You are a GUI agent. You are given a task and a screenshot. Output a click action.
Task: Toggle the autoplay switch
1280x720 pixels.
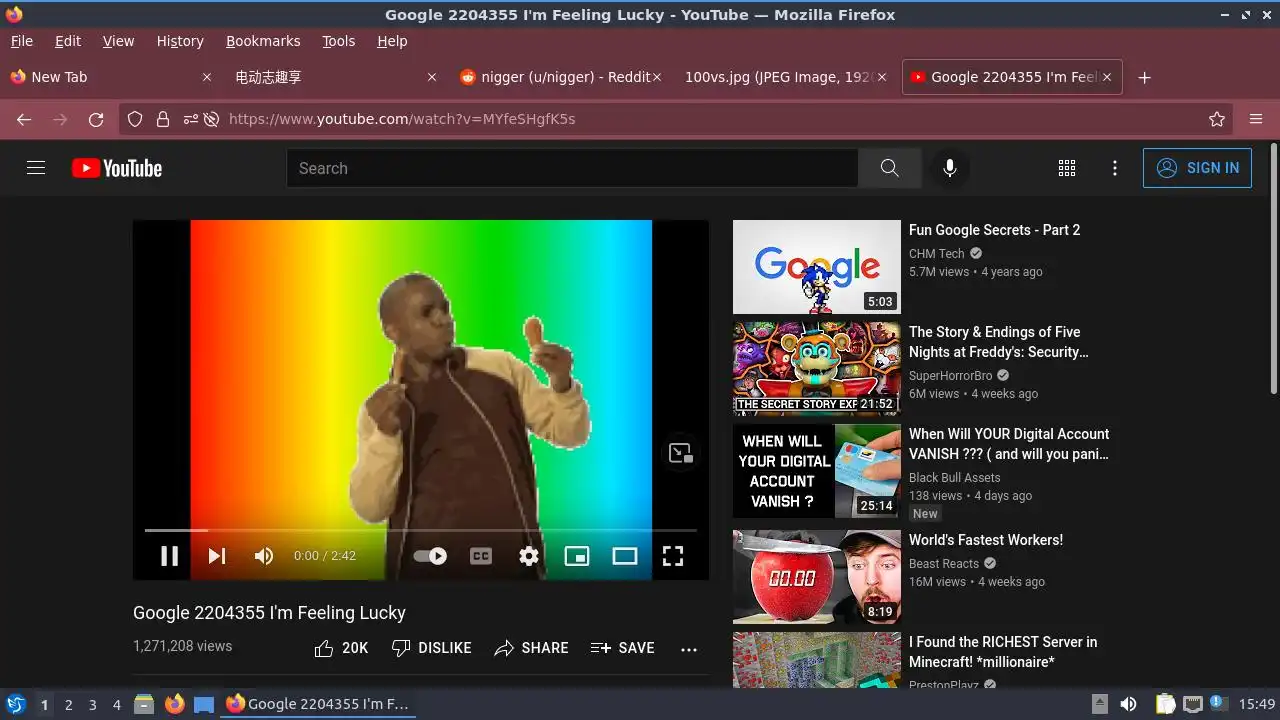click(x=430, y=556)
